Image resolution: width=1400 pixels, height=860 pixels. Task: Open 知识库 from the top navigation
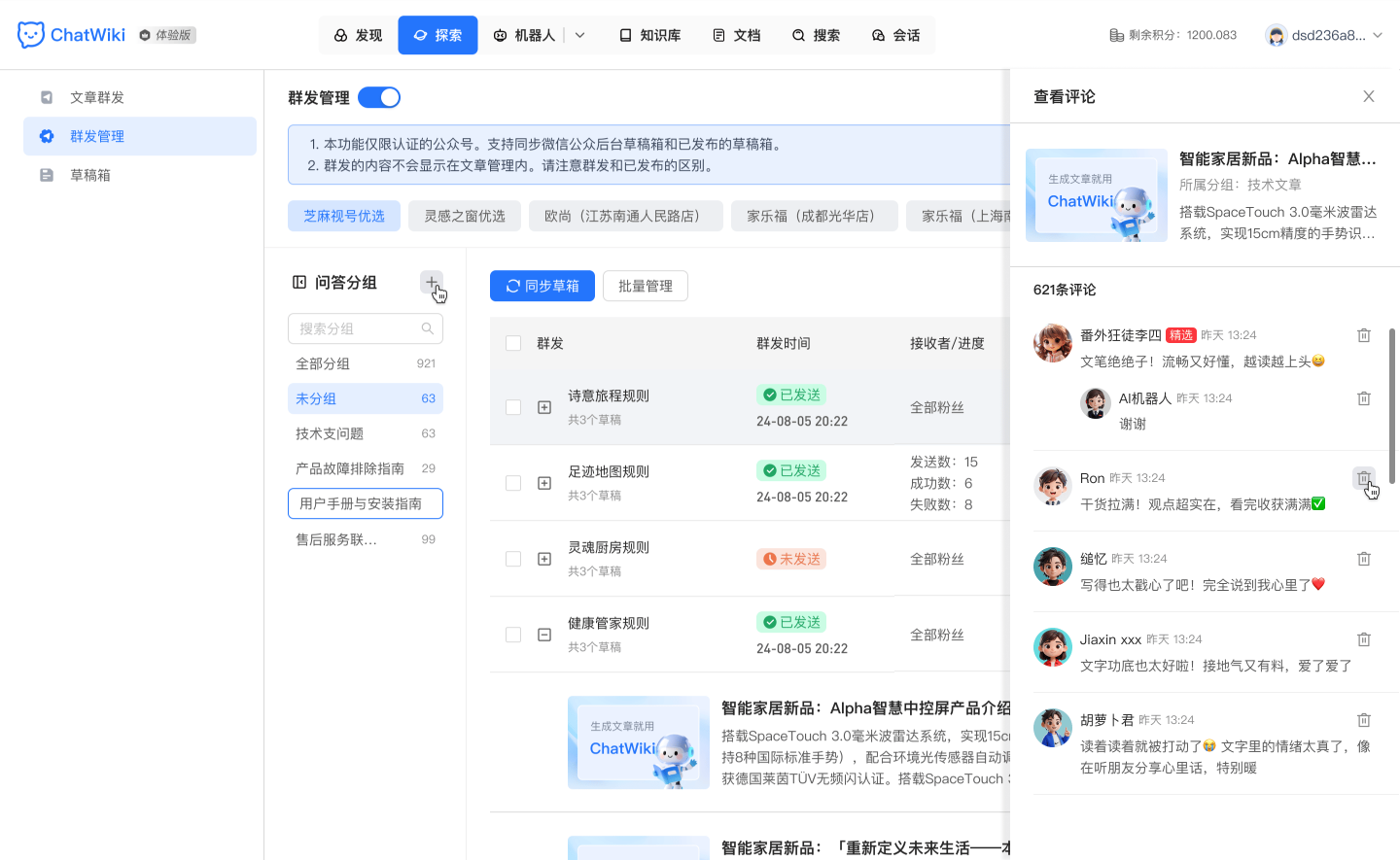pos(649,34)
